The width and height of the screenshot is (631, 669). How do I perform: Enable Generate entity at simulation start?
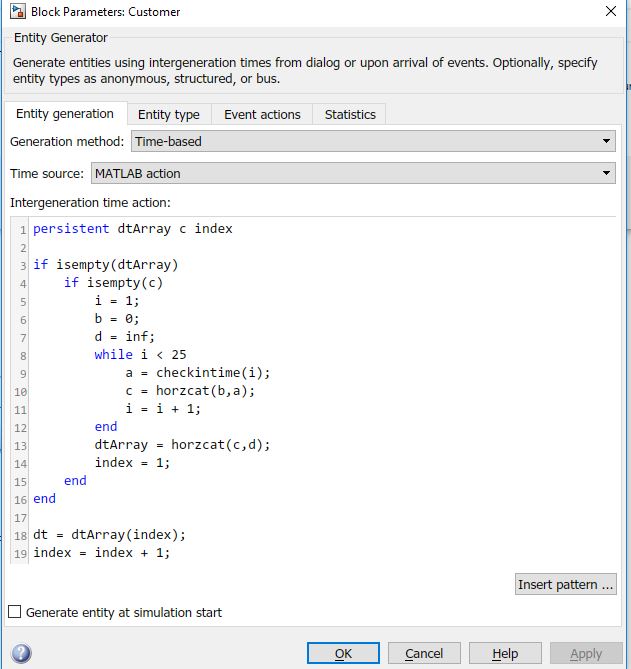coord(15,612)
